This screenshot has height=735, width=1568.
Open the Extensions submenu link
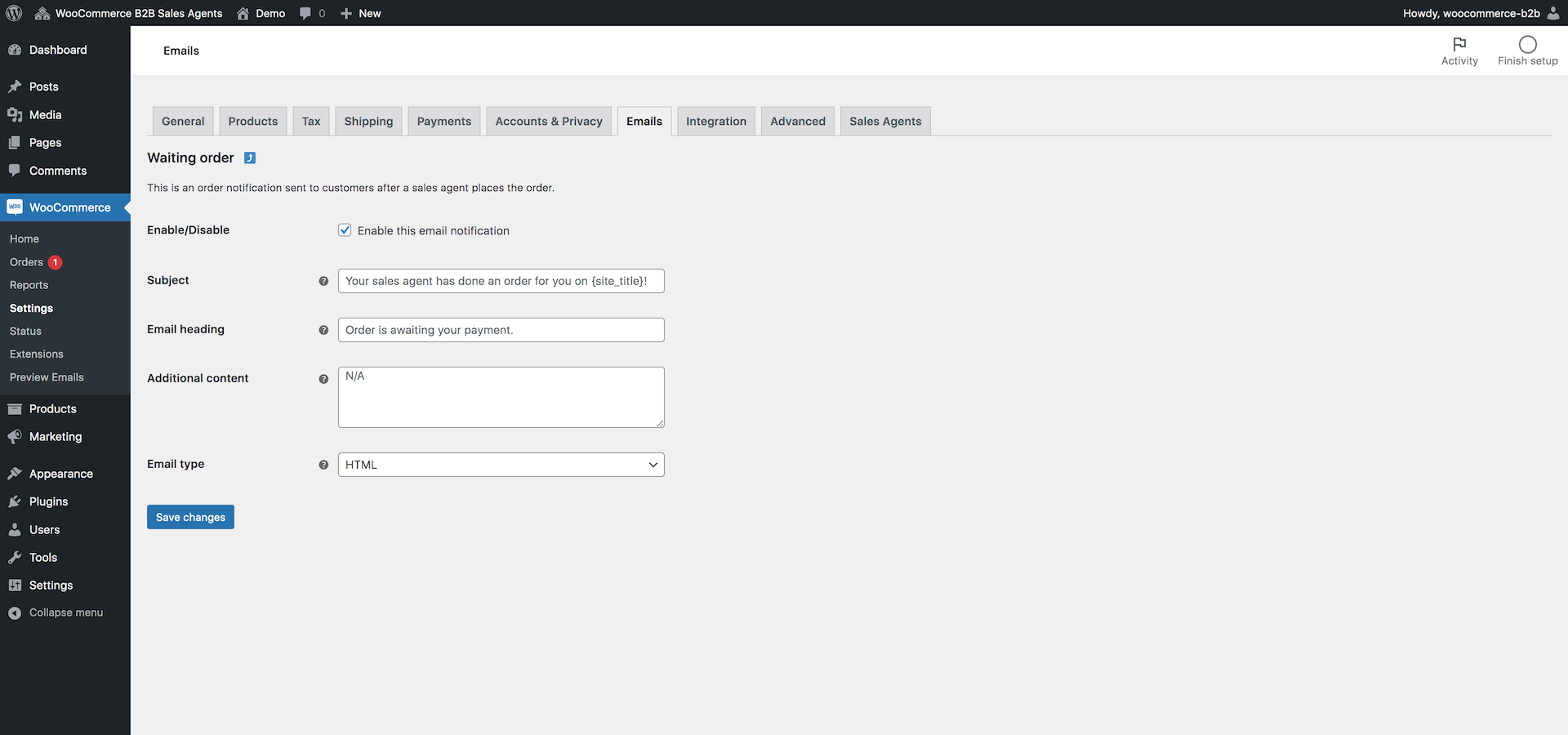[x=37, y=354]
